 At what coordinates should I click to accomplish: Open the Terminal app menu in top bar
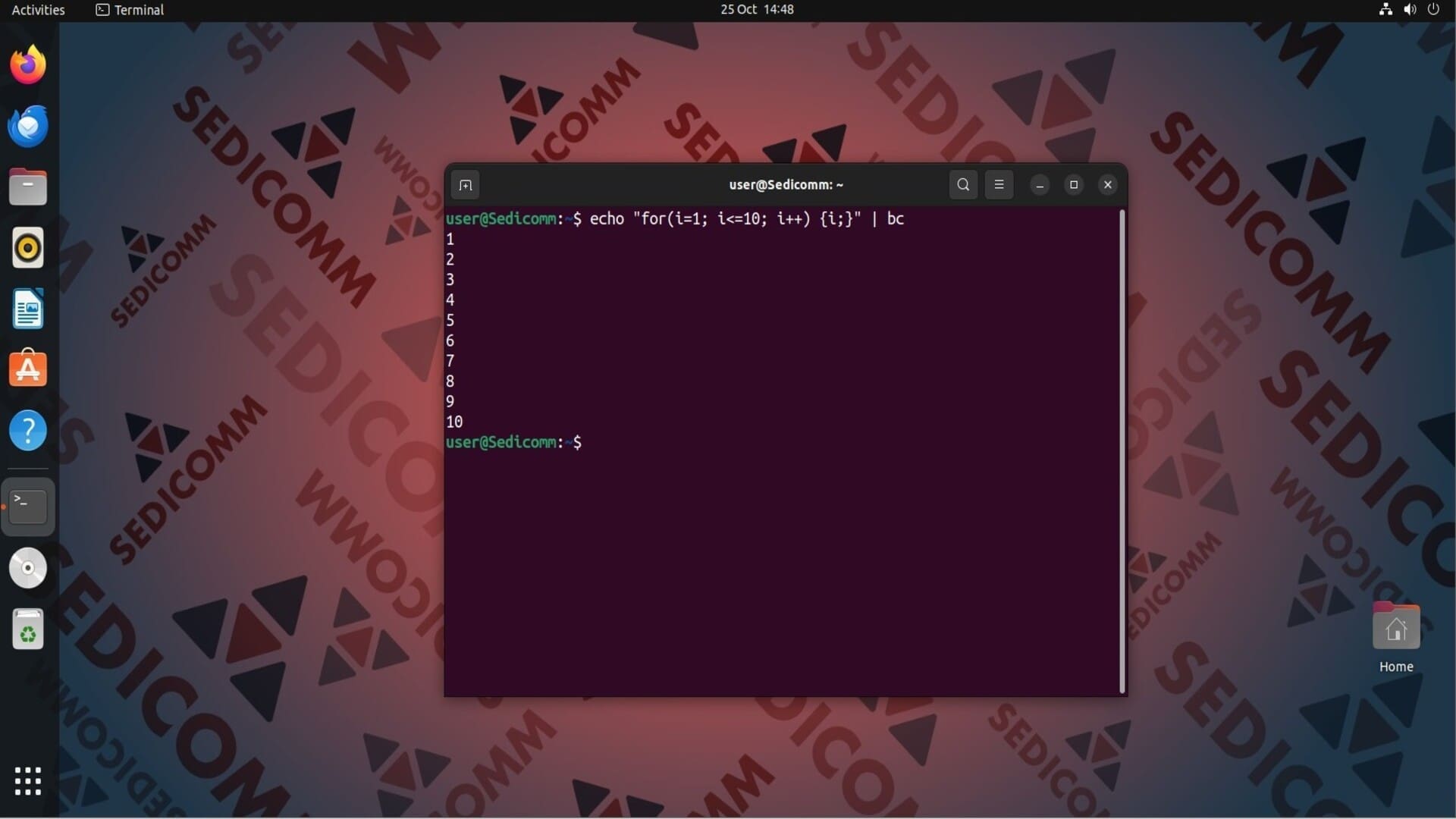[130, 10]
